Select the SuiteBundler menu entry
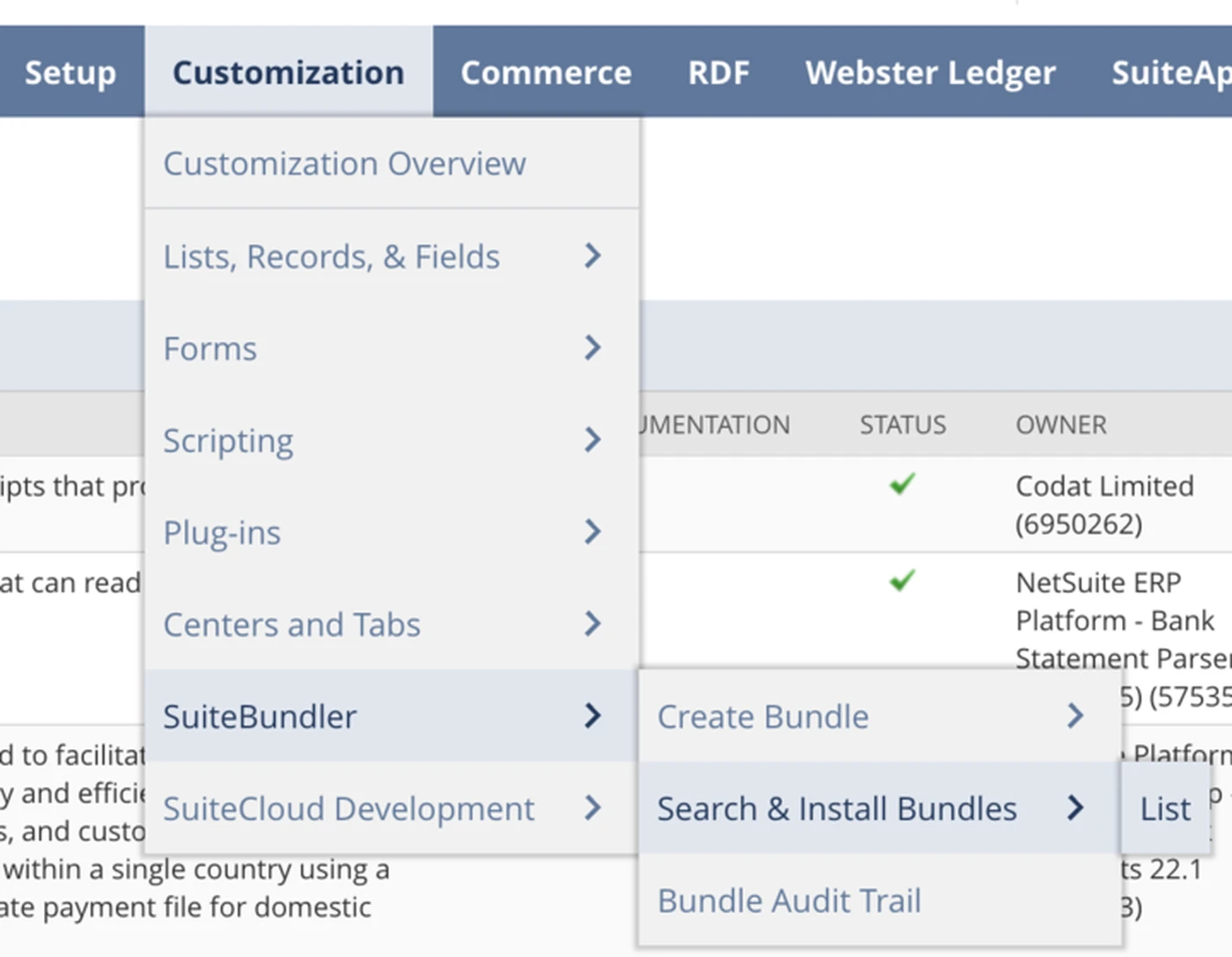1232x957 pixels. coord(392,716)
